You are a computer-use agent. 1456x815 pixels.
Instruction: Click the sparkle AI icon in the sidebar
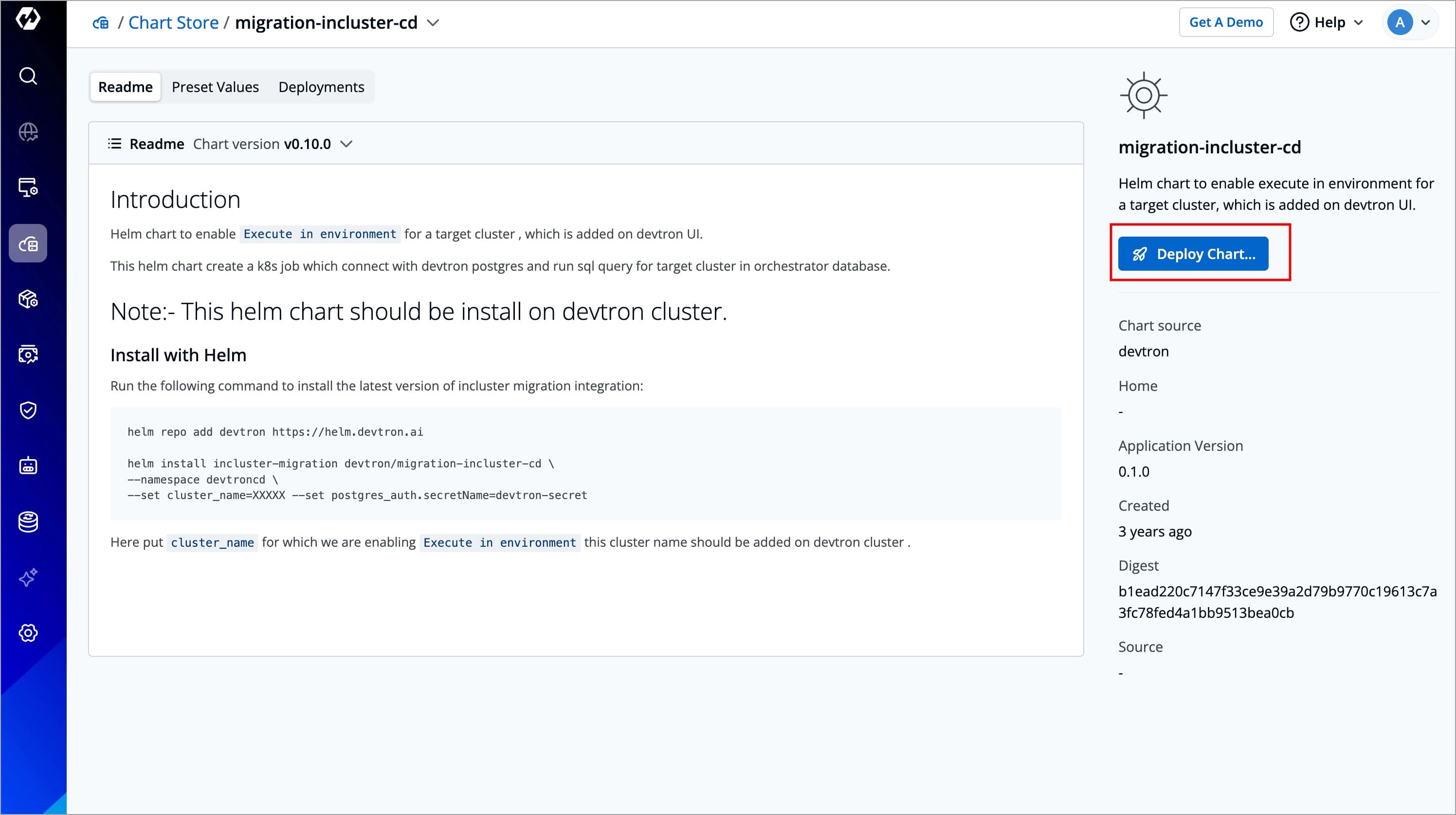click(28, 577)
